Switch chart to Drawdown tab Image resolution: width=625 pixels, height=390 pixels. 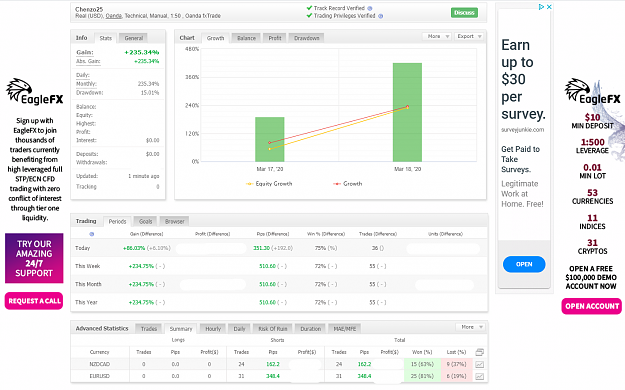[307, 38]
